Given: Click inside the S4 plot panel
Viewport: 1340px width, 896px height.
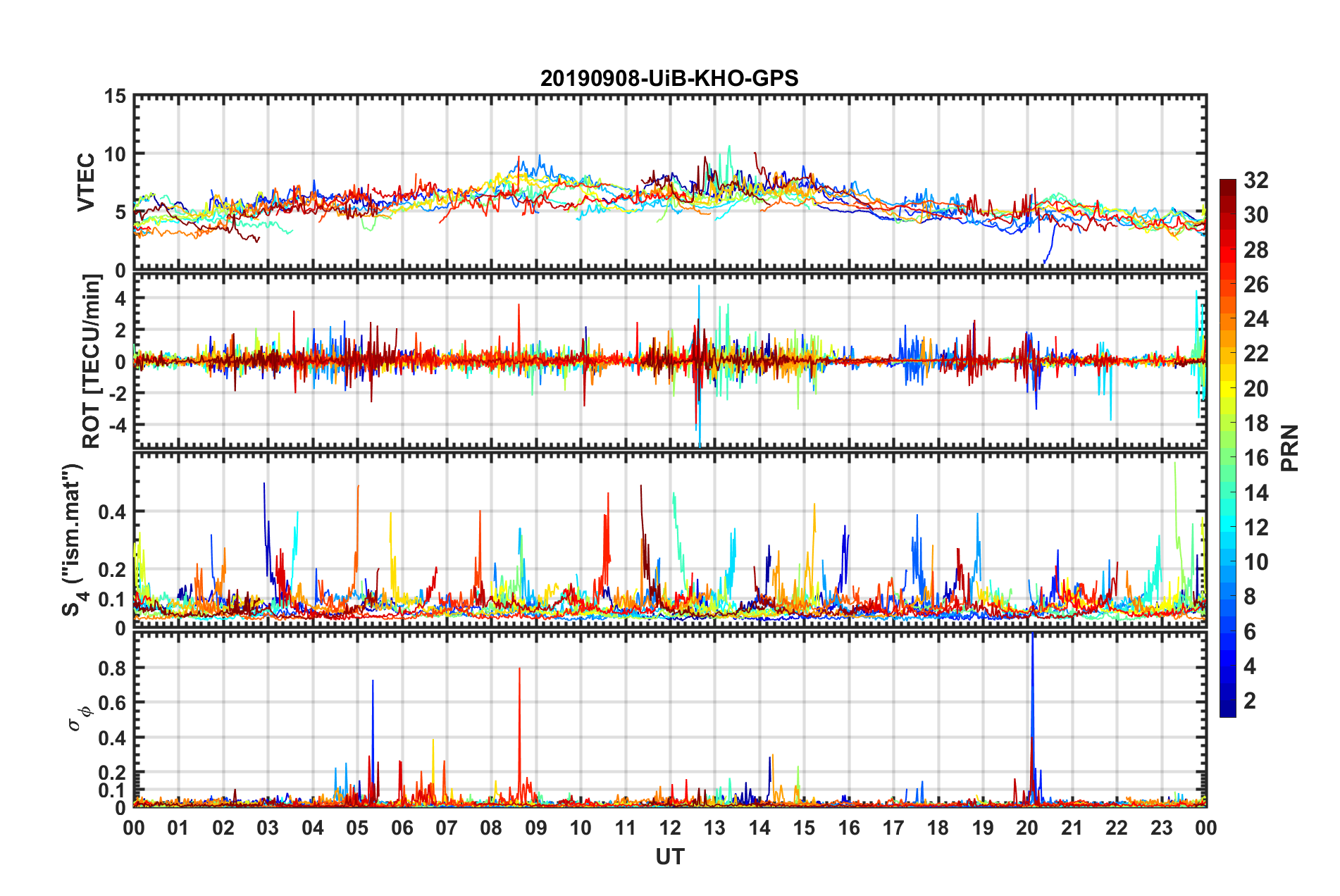Looking at the screenshot, I should tap(670, 540).
